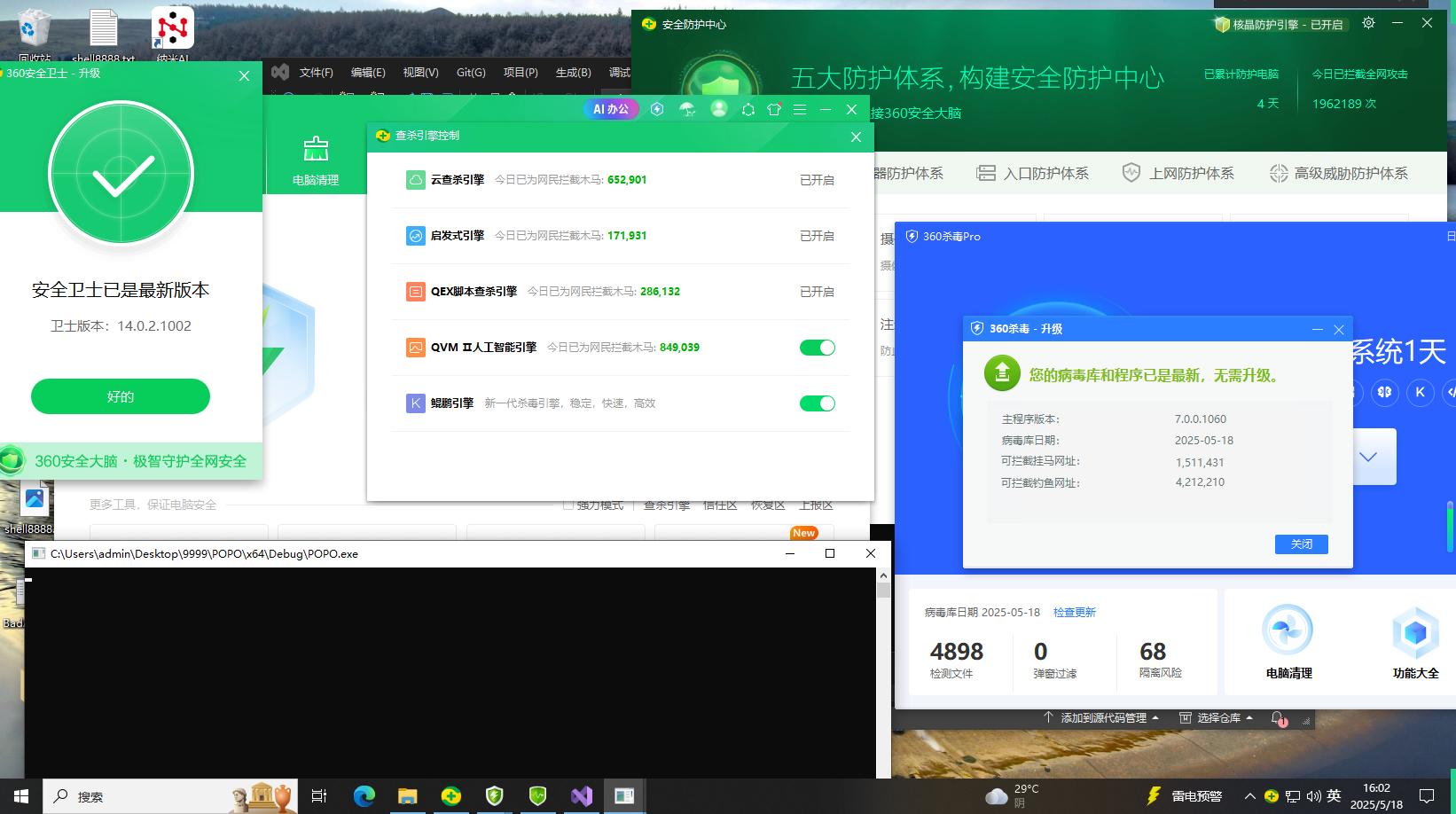Click the skin (shirt) icon in 360 title bar
The image size is (1456, 814).
pyautogui.click(x=774, y=109)
